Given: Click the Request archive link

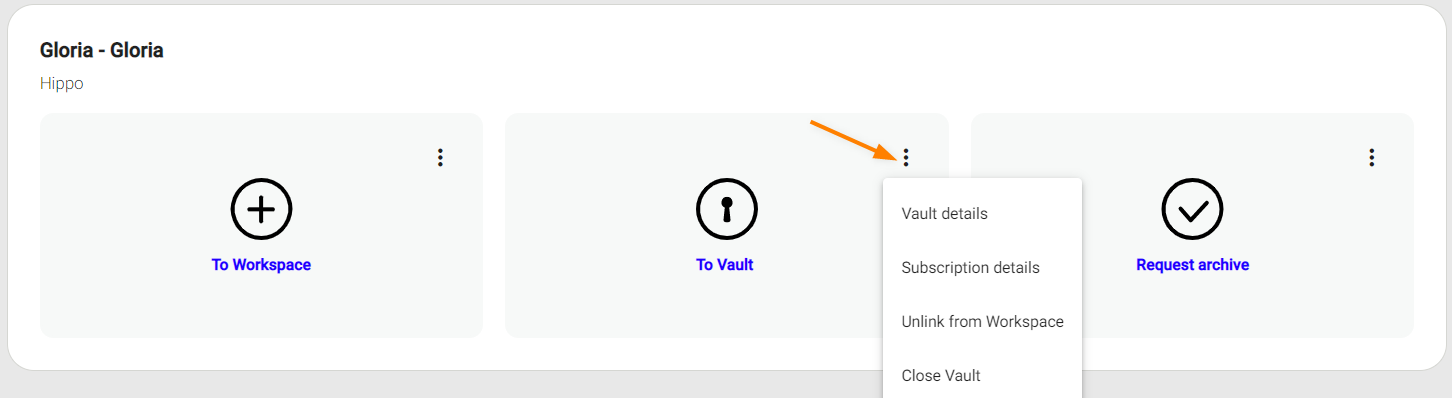Looking at the screenshot, I should pyautogui.click(x=1193, y=265).
